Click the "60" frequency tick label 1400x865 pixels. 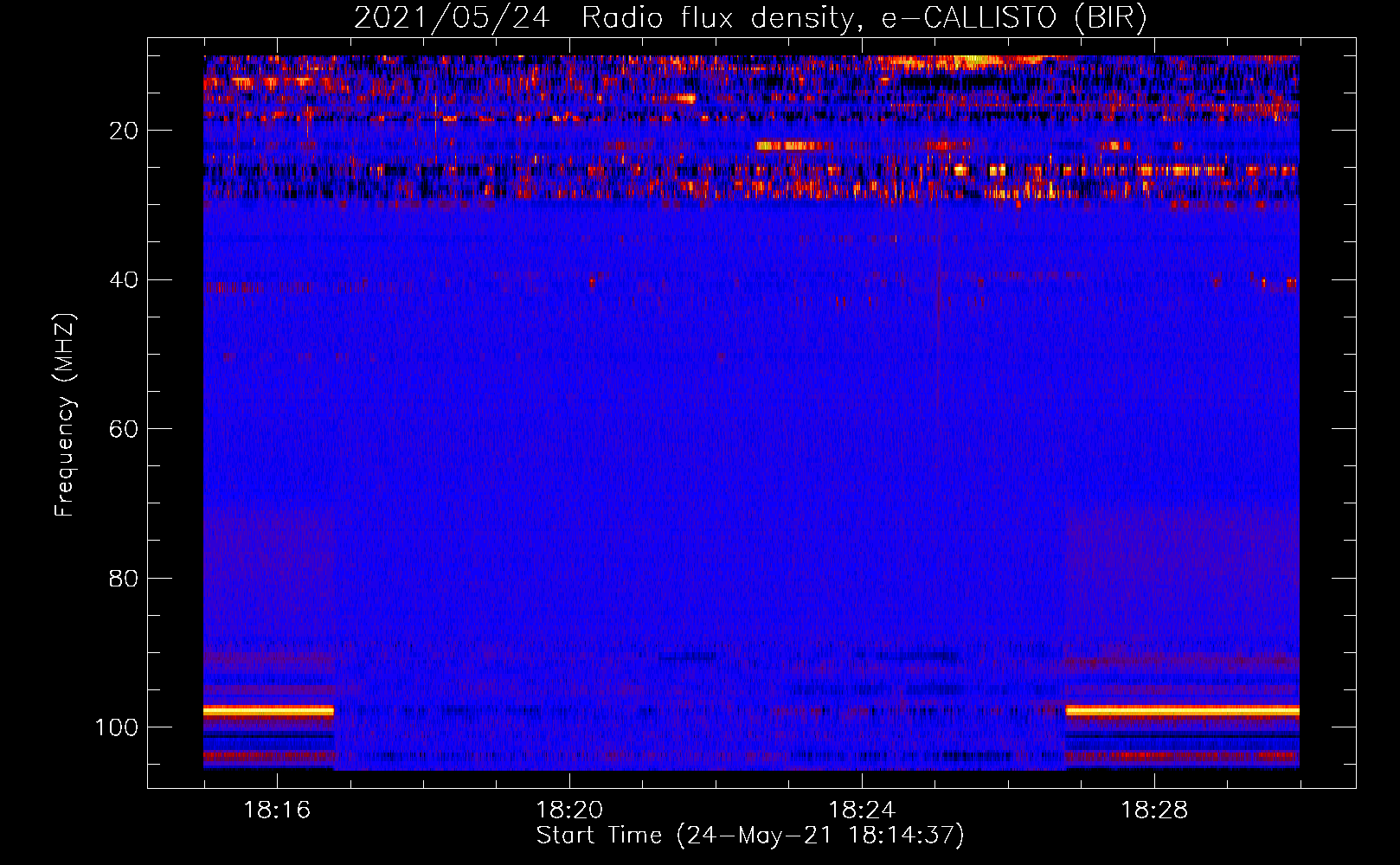pos(124,429)
